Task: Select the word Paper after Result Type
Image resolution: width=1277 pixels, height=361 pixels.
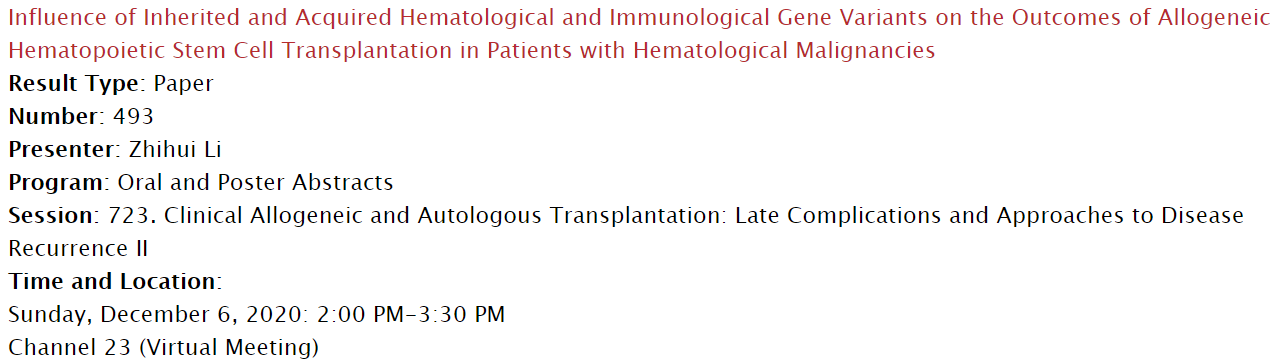Action: [183, 83]
